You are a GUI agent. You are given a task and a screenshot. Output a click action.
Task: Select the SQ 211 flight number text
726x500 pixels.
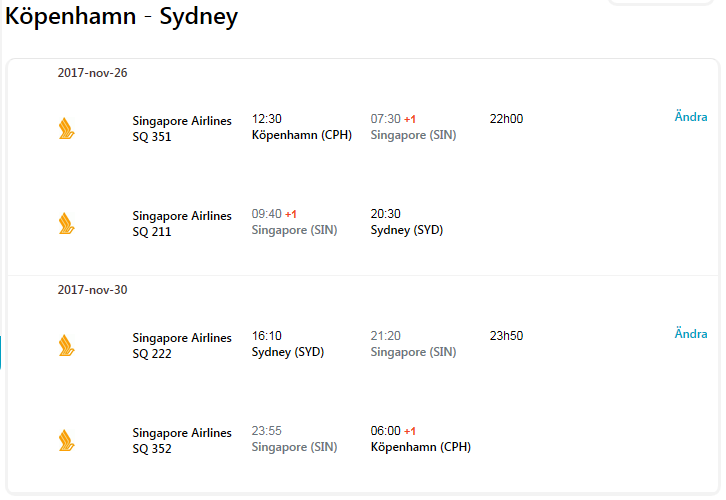tap(152, 232)
